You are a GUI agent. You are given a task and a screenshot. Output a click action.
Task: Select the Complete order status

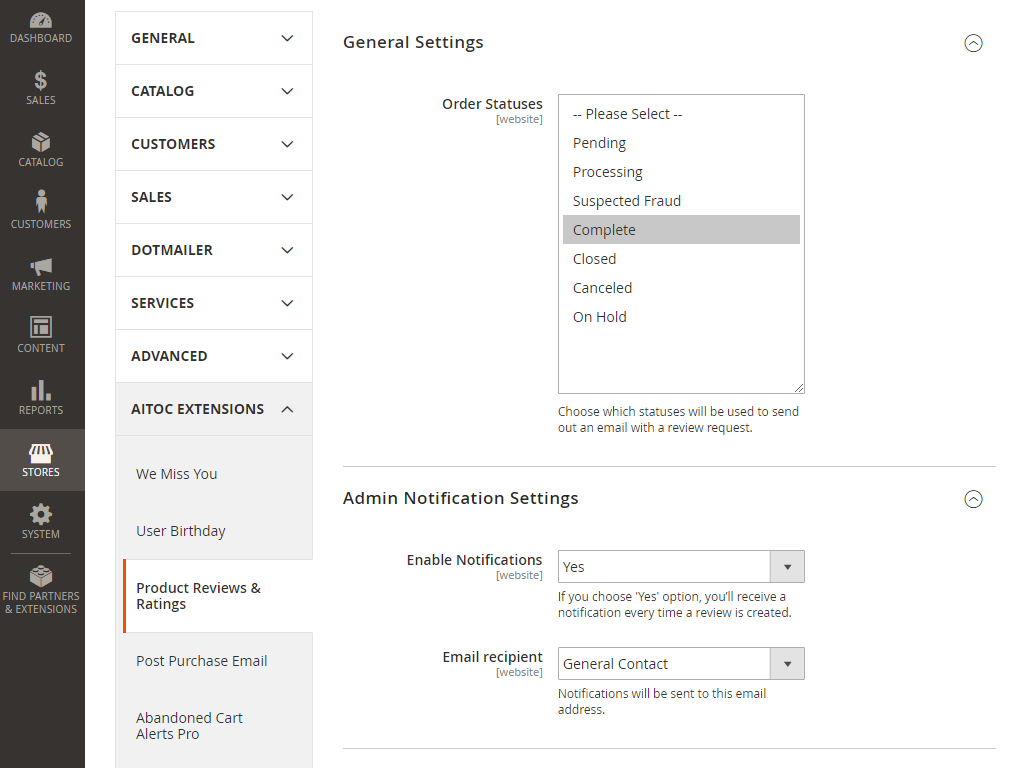click(x=681, y=230)
